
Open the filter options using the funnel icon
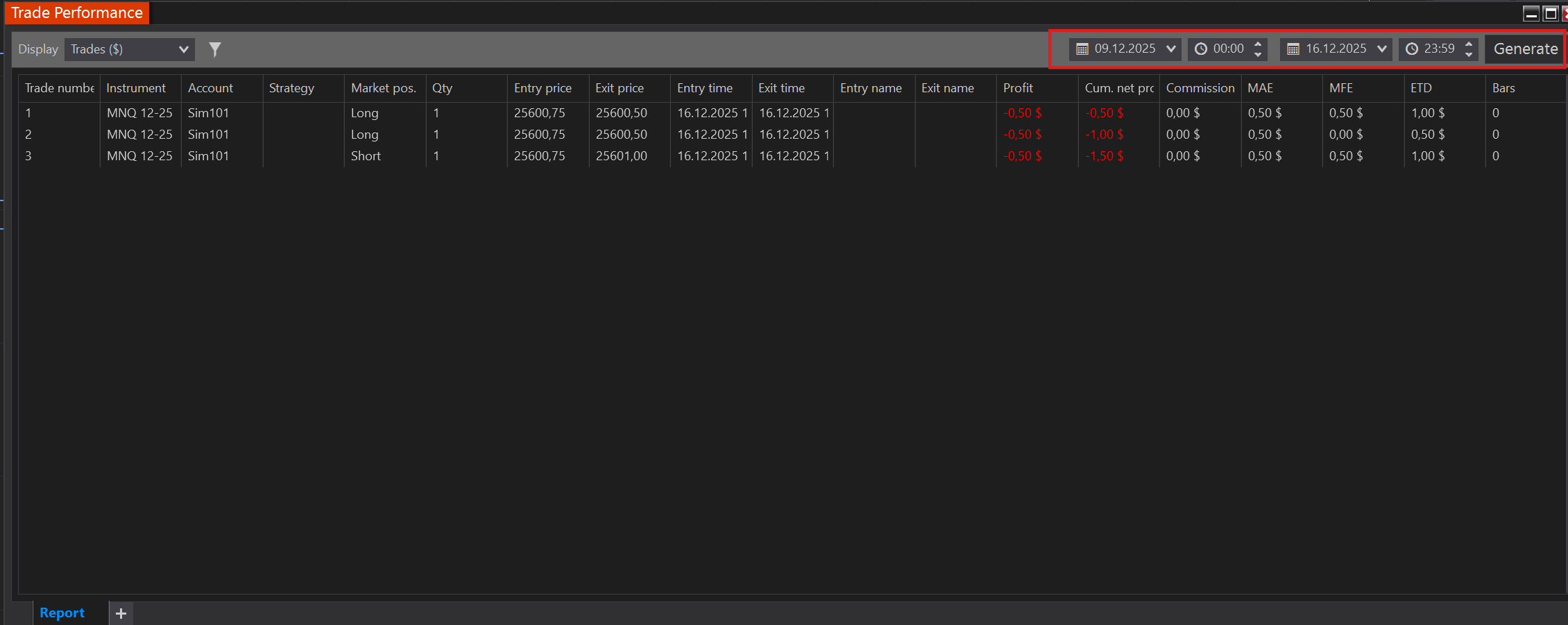[x=215, y=49]
